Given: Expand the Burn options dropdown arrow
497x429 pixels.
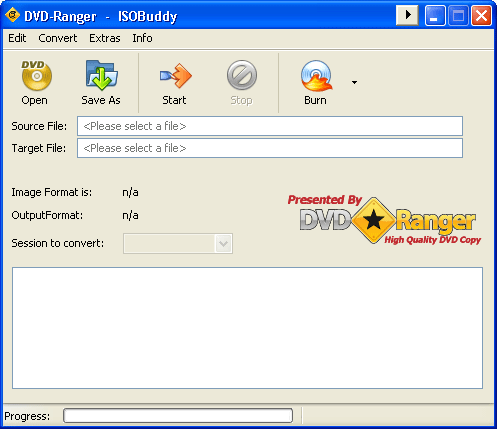Looking at the screenshot, I should [x=354, y=82].
